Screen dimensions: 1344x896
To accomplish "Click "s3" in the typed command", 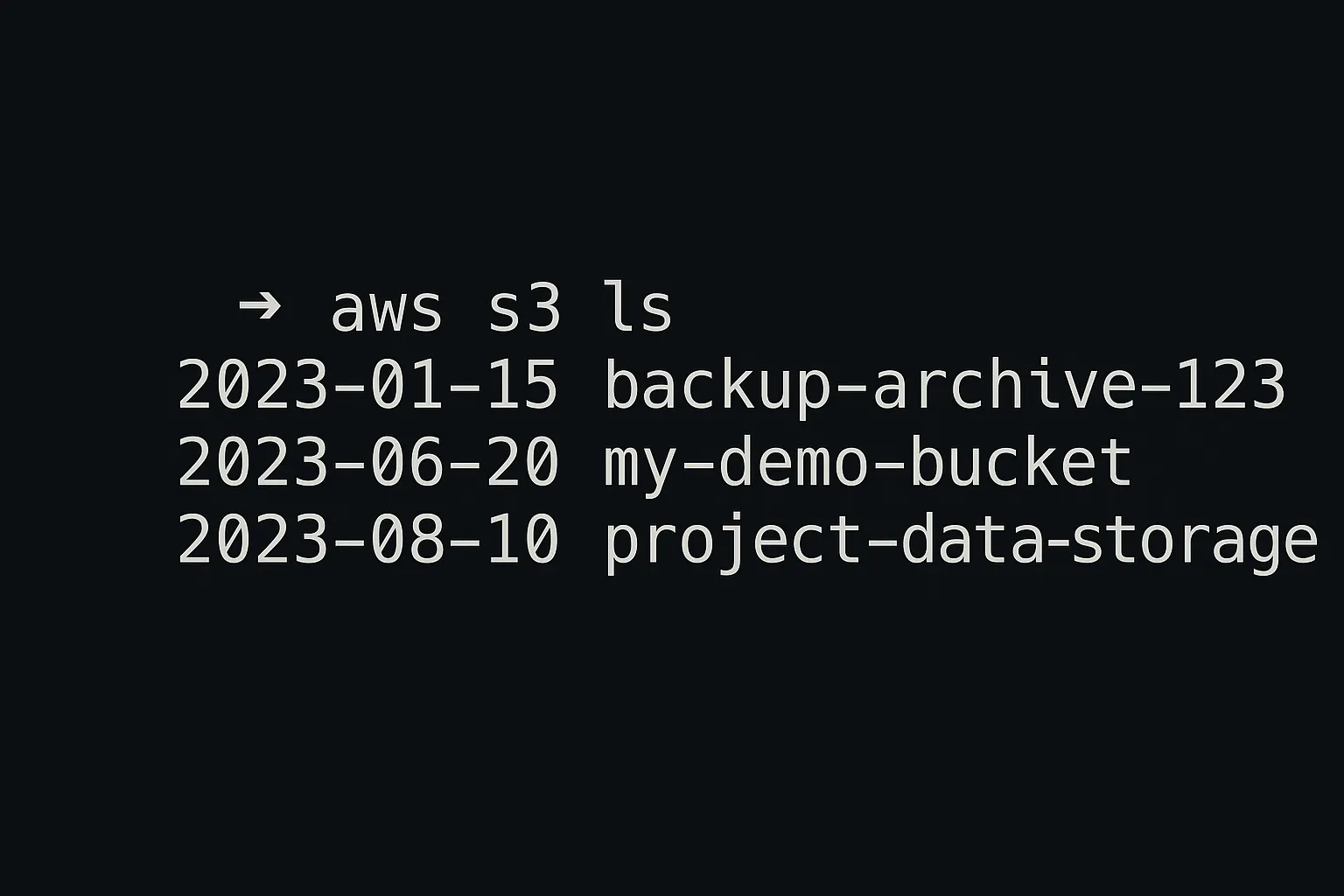I will click(523, 309).
